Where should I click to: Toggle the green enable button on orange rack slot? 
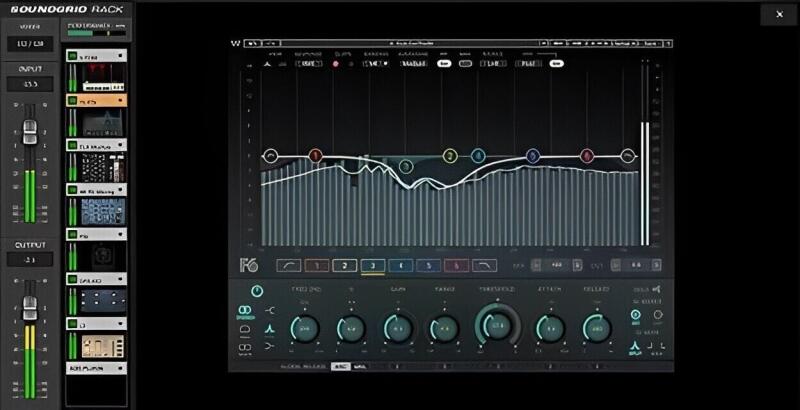pos(72,101)
